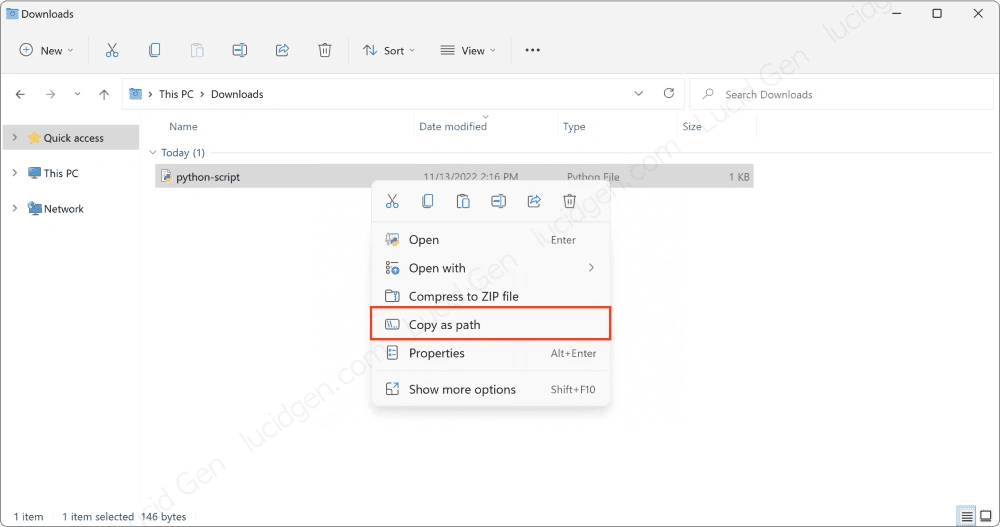Click the 1 item selected status text

pyautogui.click(x=98, y=517)
